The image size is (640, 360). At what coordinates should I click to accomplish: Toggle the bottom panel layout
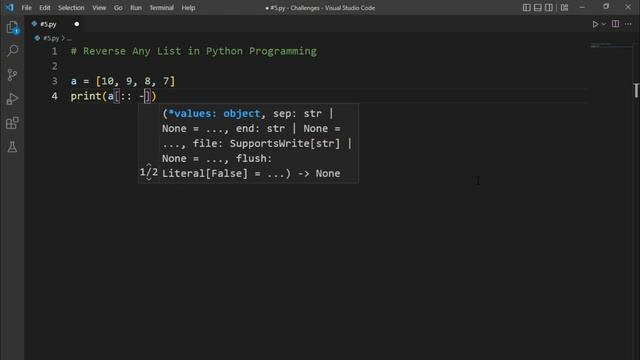coord(538,7)
